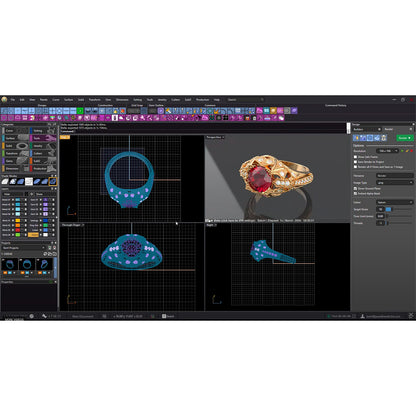The image size is (416, 416).
Task: Toggle the ground plane checkbox
Action: pos(355,188)
